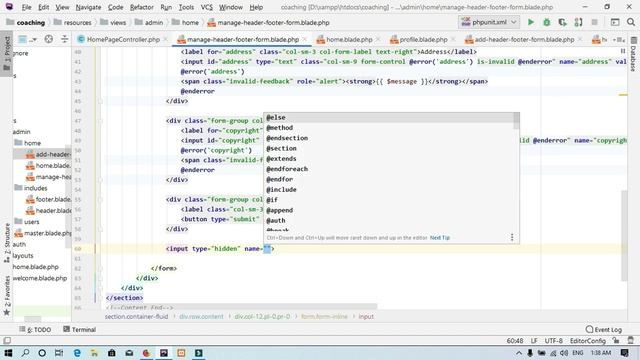
Task: Click the coaching breadcrumb in navigation bar
Action: pyautogui.click(x=26, y=22)
